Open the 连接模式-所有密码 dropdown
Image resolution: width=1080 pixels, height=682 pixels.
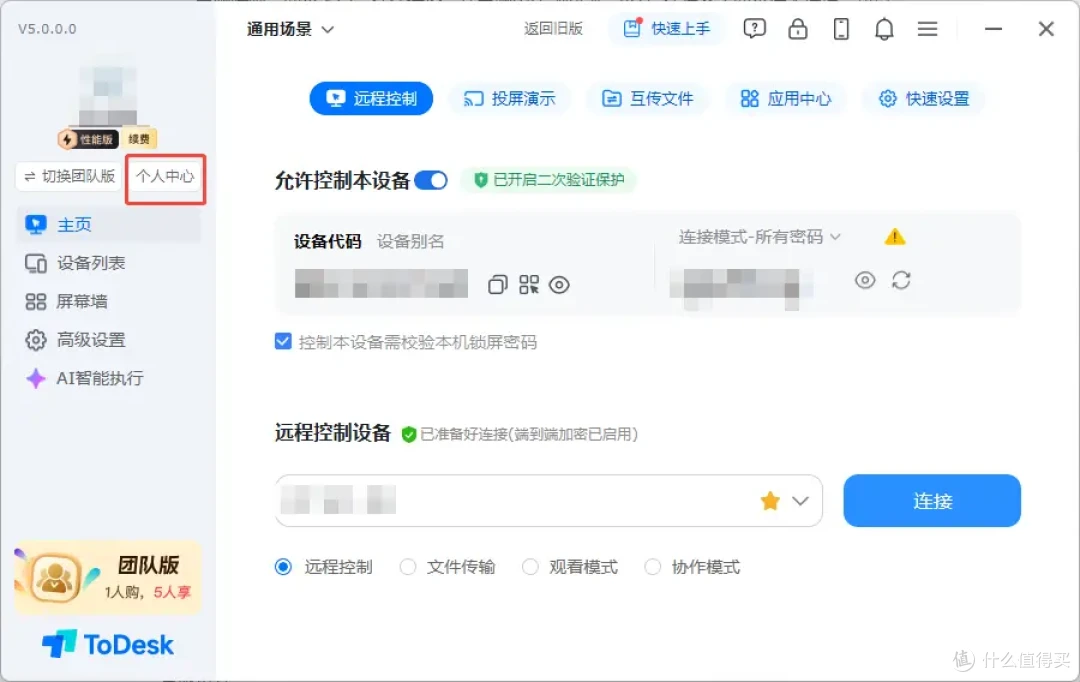coord(760,237)
